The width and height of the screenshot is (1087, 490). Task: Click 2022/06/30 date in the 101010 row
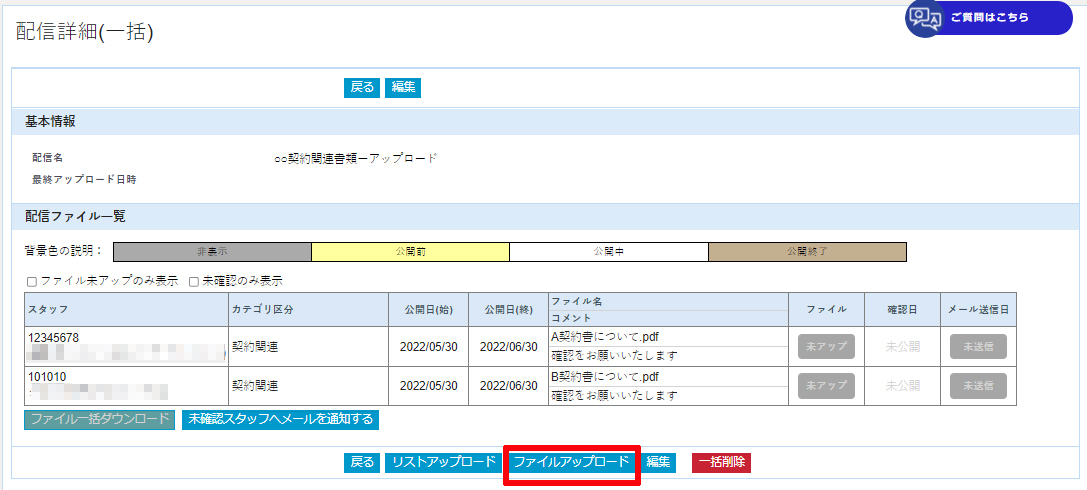pos(508,386)
